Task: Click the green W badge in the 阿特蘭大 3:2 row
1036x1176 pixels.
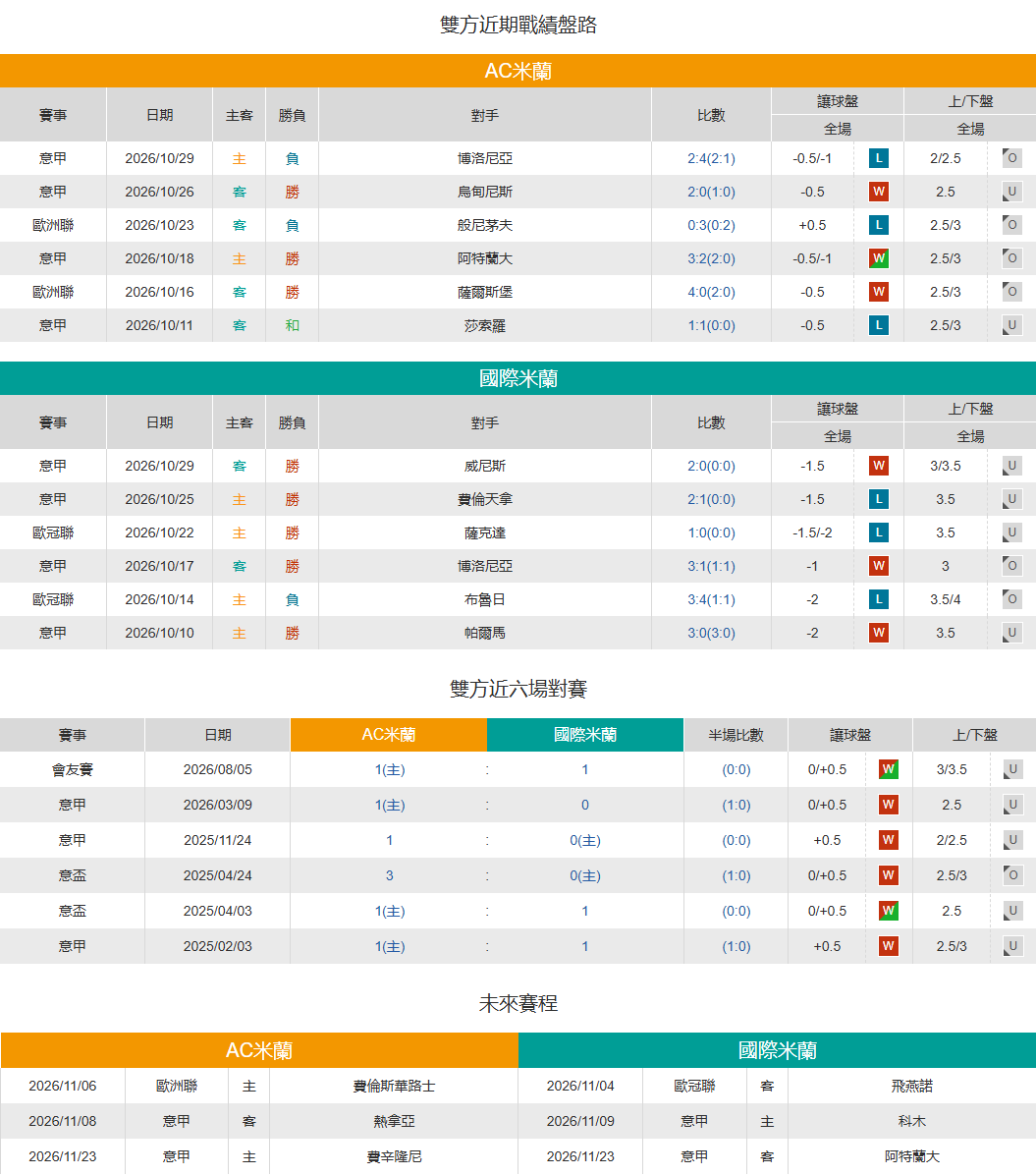Action: point(879,258)
